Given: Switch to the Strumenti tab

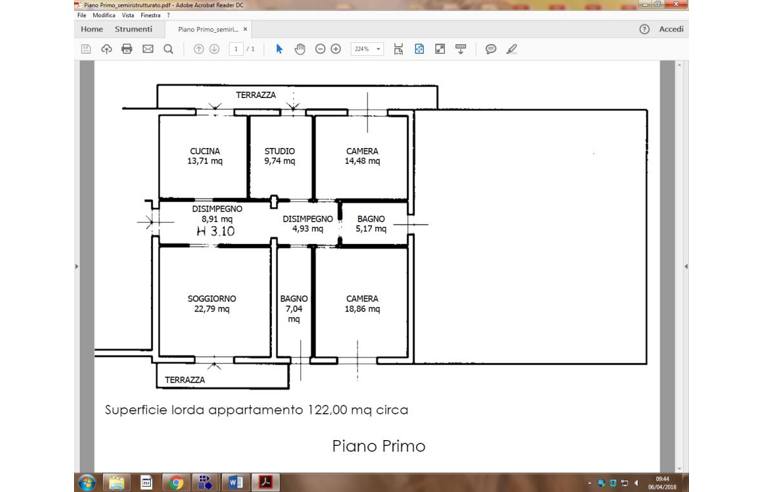Looking at the screenshot, I should point(133,29).
